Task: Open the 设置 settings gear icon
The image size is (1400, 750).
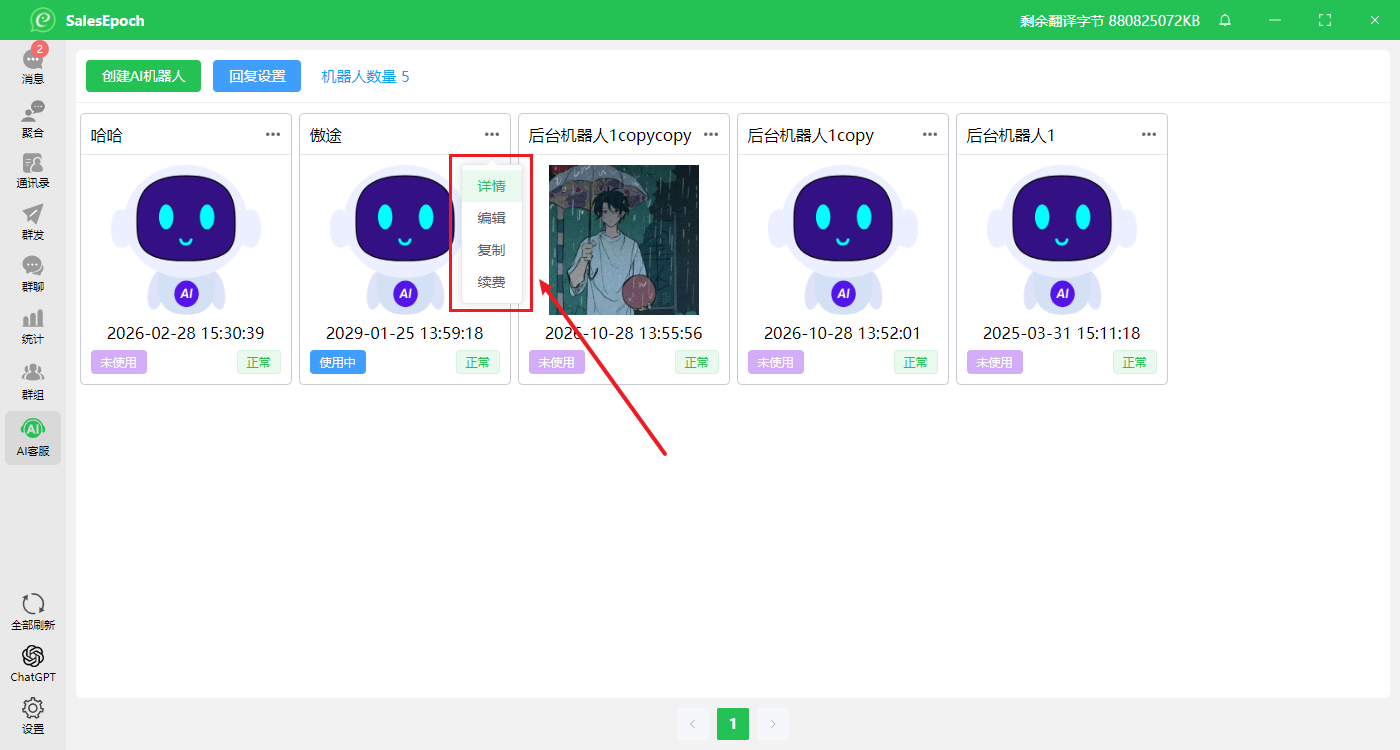Action: click(x=33, y=715)
